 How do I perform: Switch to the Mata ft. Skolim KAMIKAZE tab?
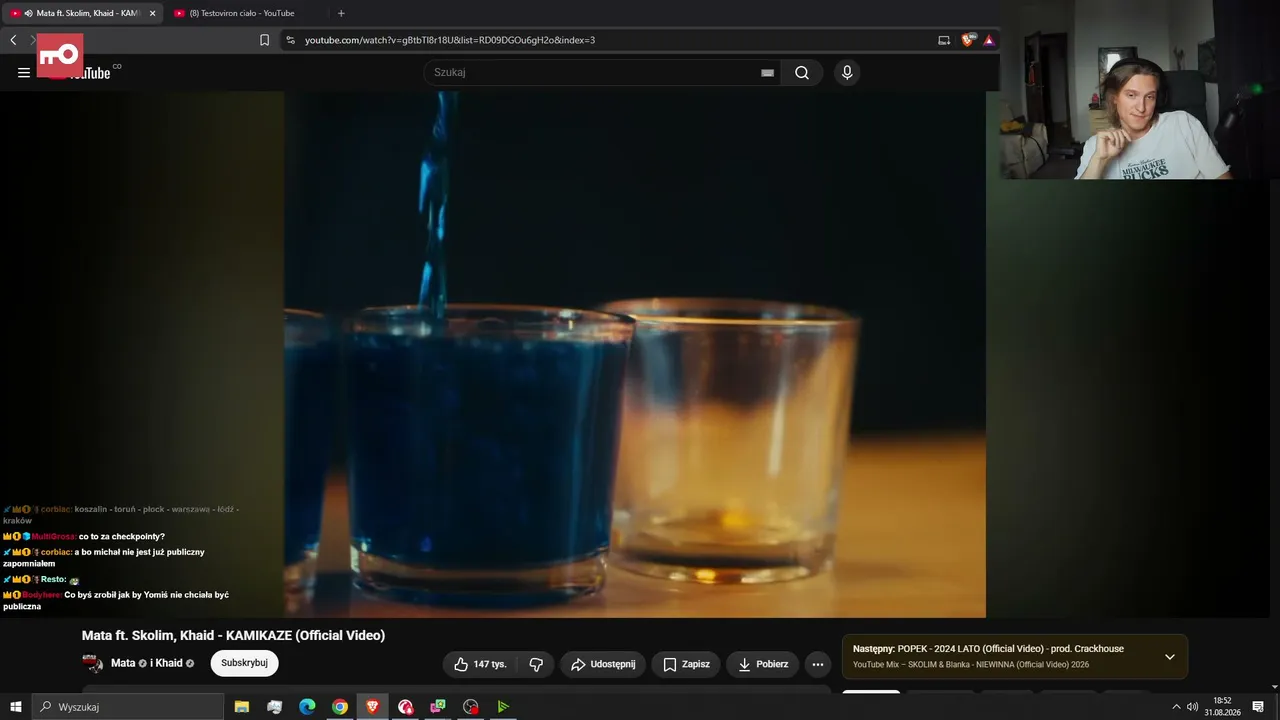83,13
